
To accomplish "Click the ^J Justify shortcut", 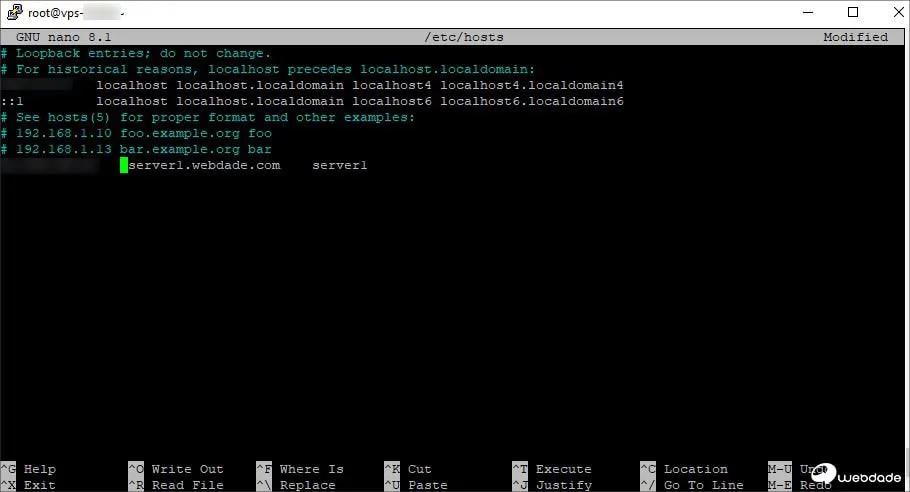I will tap(551, 485).
